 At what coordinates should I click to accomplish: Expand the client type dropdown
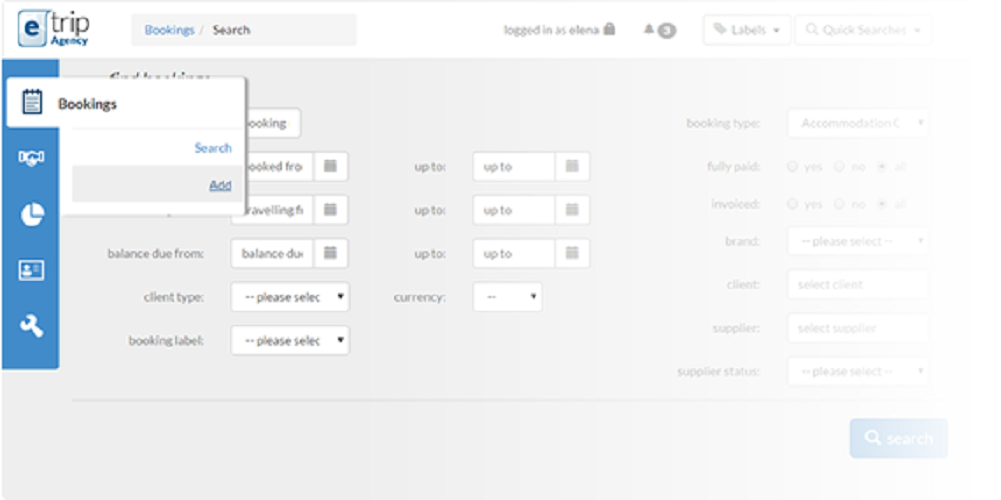[290, 297]
